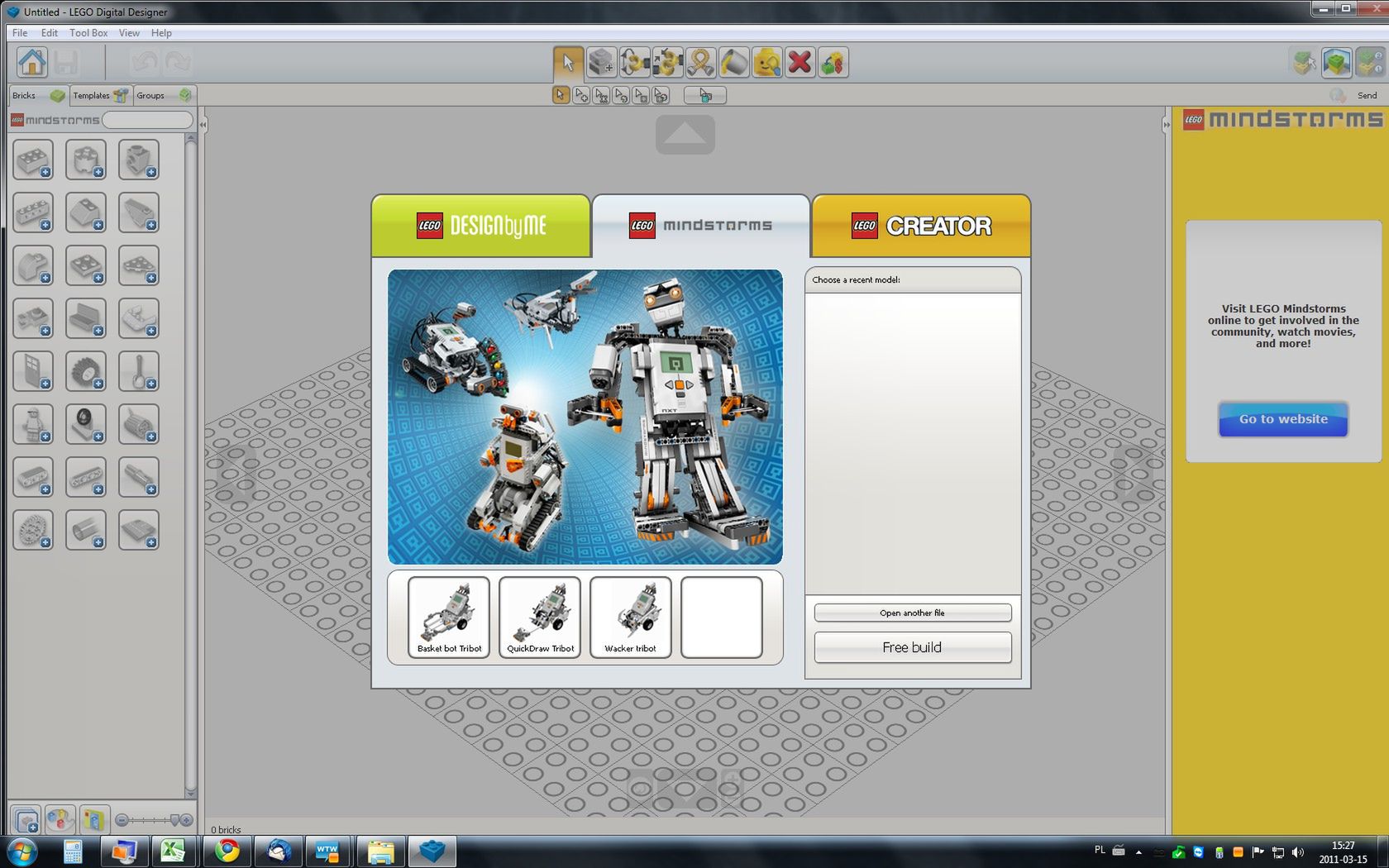Screen dimensions: 1389x868
Task: Select the Mindstorms theme tab in dialog
Action: click(701, 226)
